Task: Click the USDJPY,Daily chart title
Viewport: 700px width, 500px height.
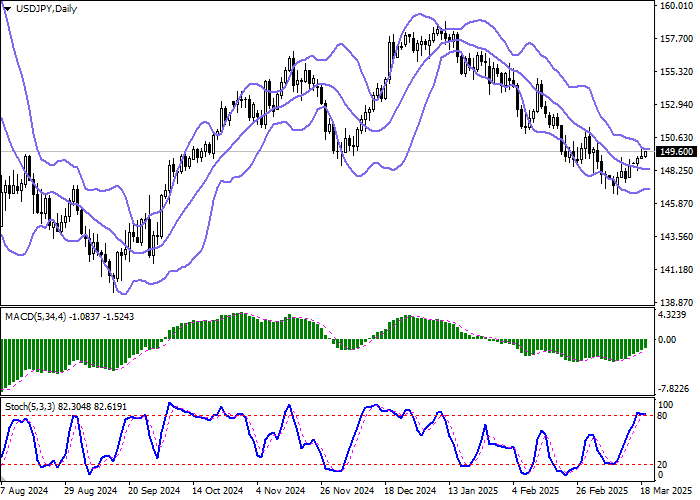Action: [x=49, y=8]
